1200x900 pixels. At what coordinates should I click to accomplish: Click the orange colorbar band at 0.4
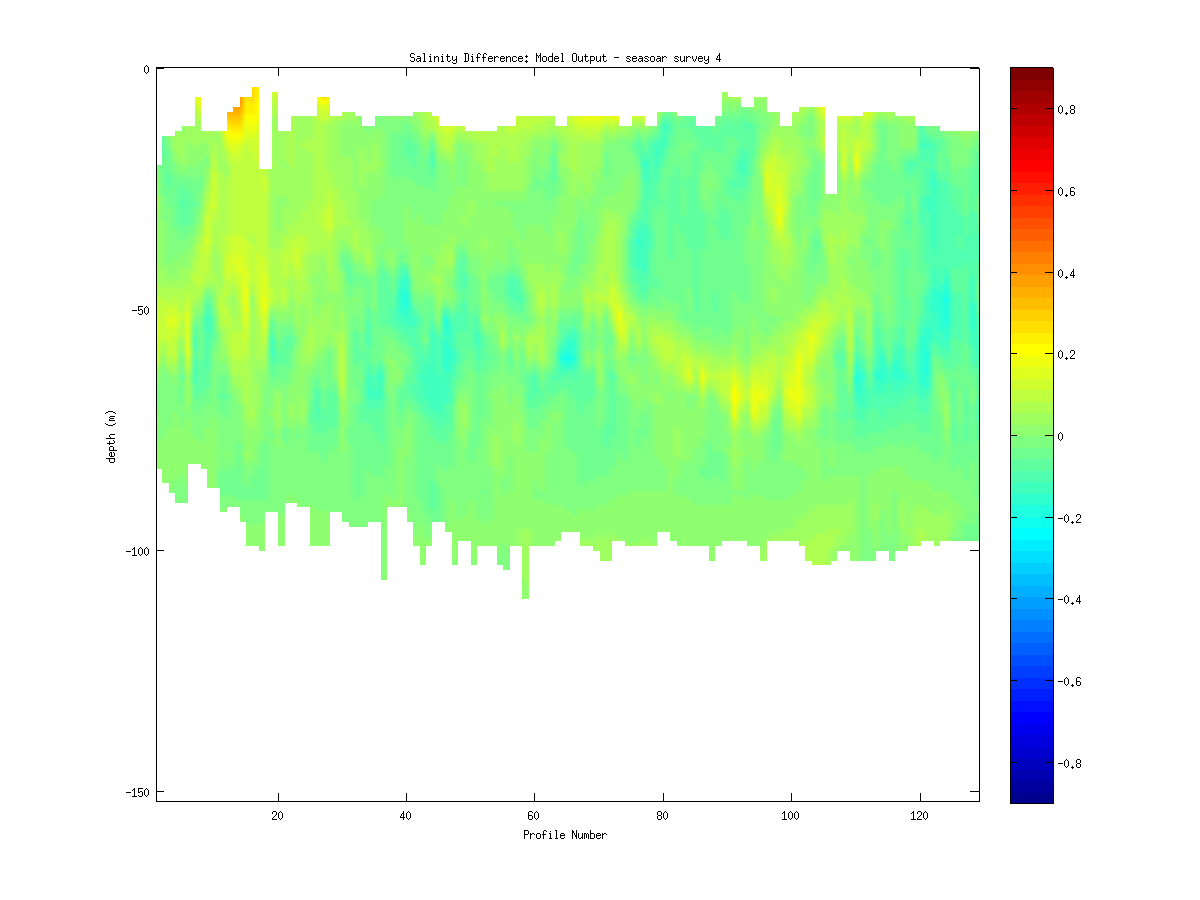(1031, 272)
